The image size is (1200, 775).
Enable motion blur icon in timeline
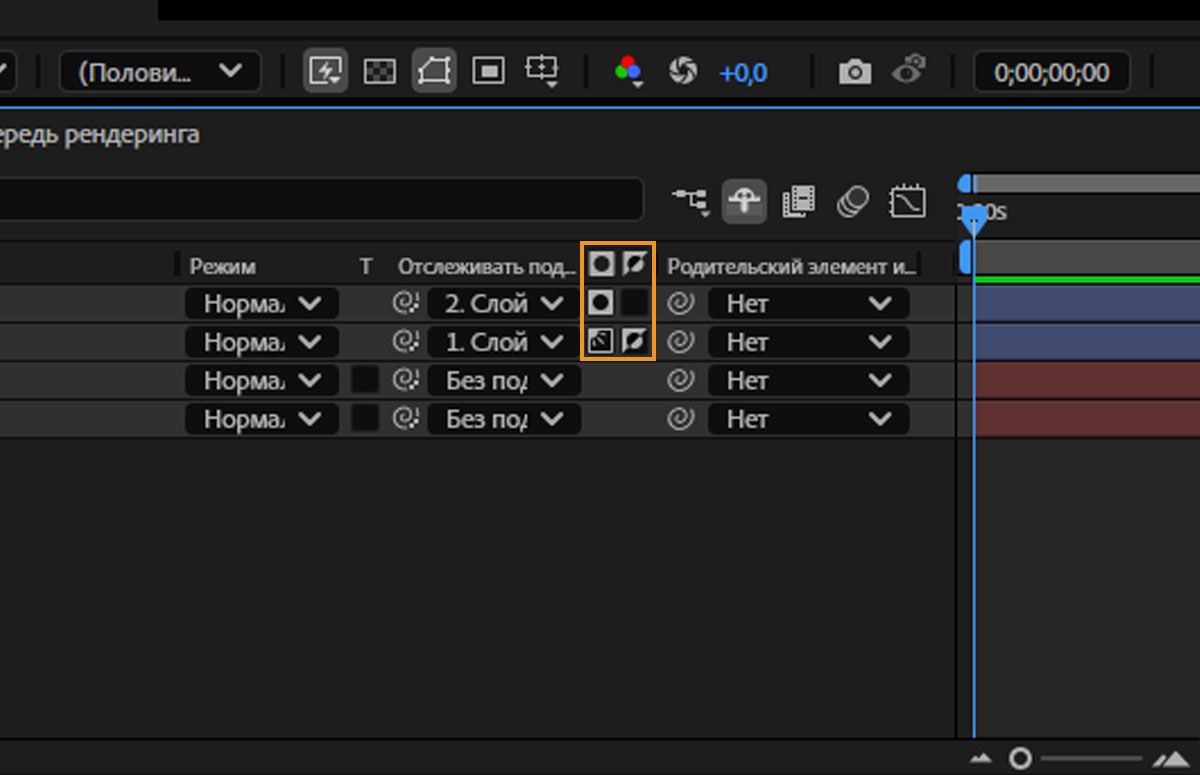[x=853, y=201]
